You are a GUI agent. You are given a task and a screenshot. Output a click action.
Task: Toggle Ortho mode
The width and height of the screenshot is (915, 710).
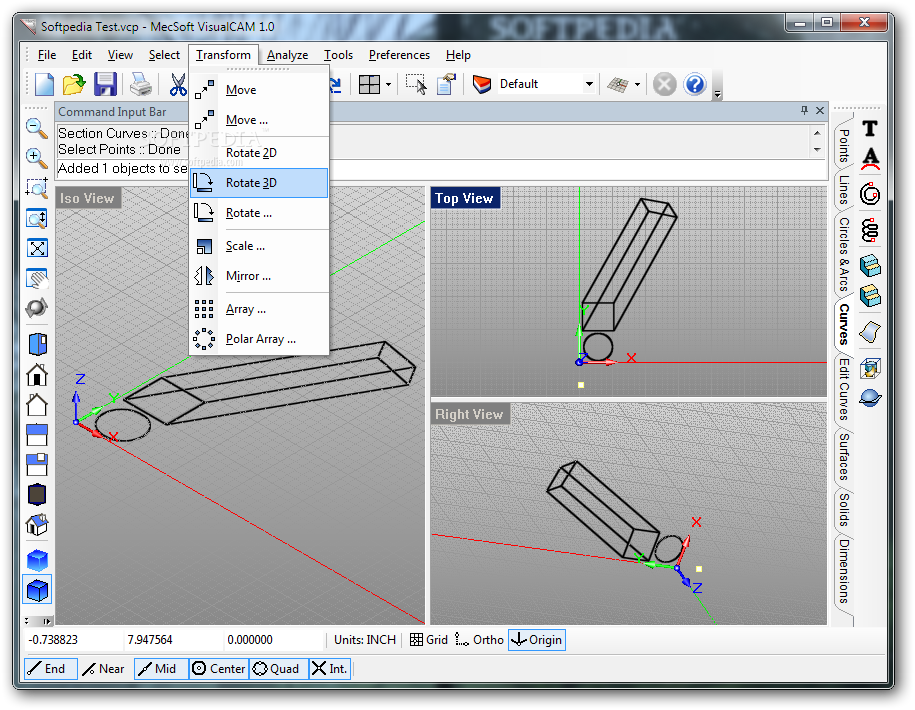(479, 639)
